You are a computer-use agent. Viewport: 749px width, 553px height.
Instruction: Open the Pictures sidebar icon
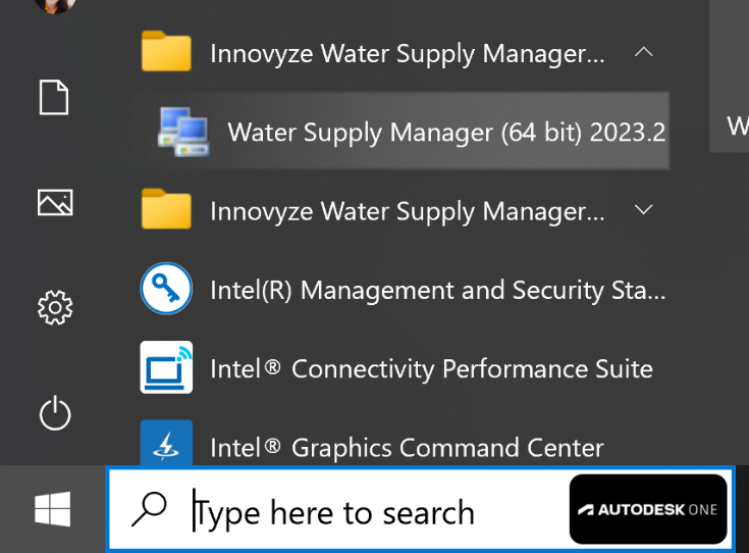(55, 203)
